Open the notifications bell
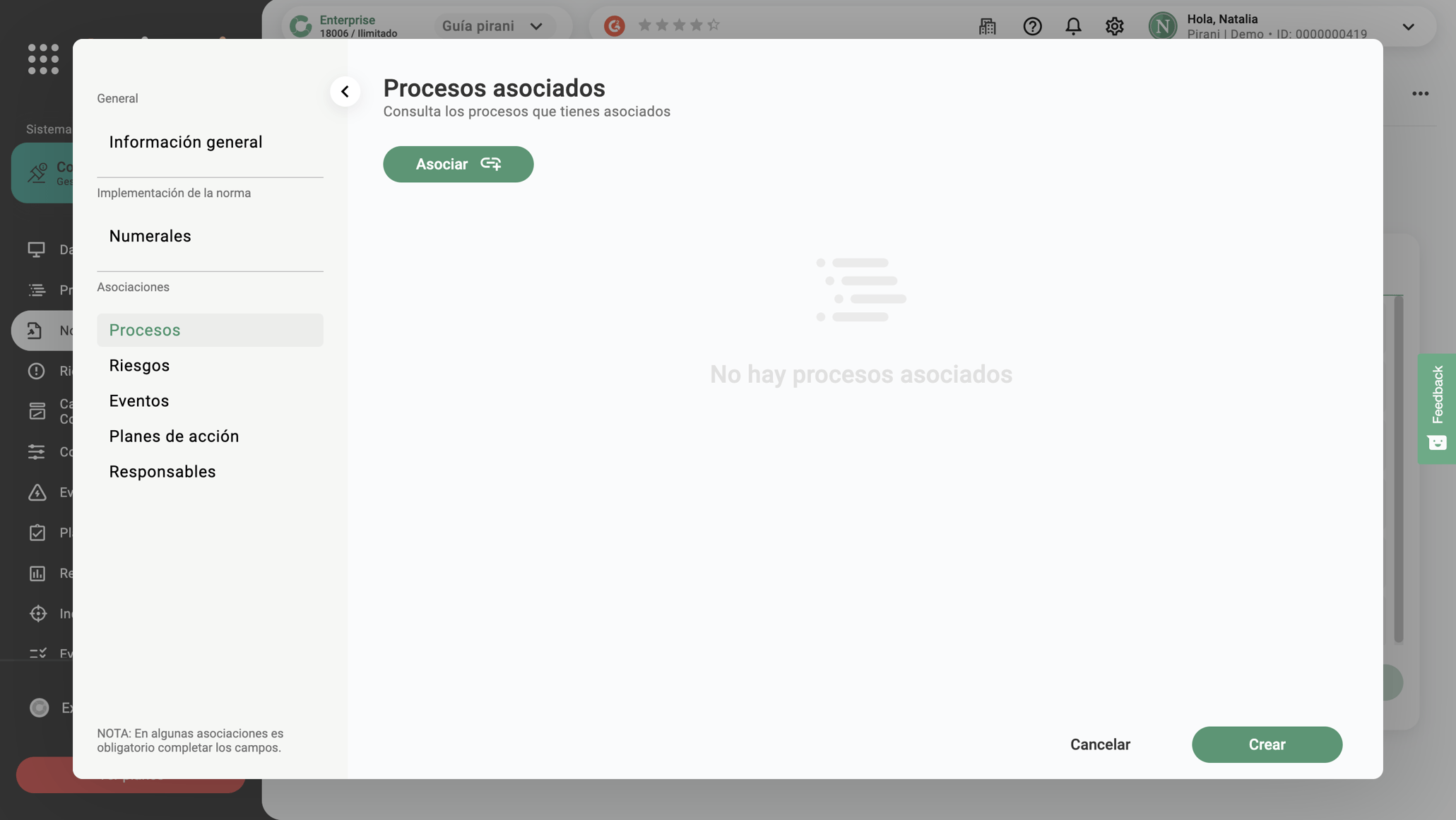The image size is (1456, 820). pyautogui.click(x=1073, y=26)
